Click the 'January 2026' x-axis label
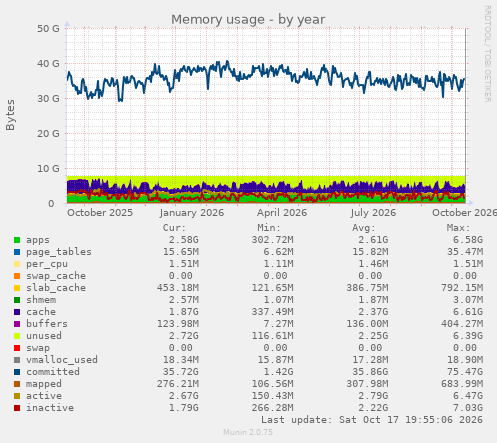 (x=192, y=213)
